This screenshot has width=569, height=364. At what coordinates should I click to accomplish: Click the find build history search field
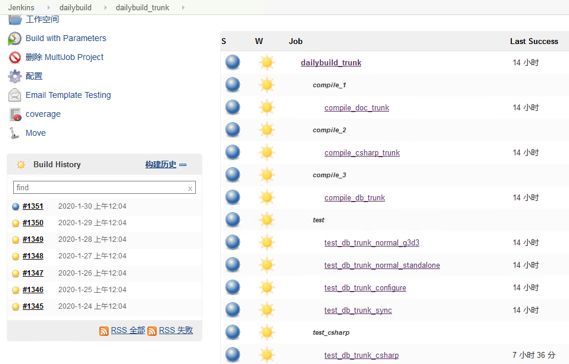104,188
